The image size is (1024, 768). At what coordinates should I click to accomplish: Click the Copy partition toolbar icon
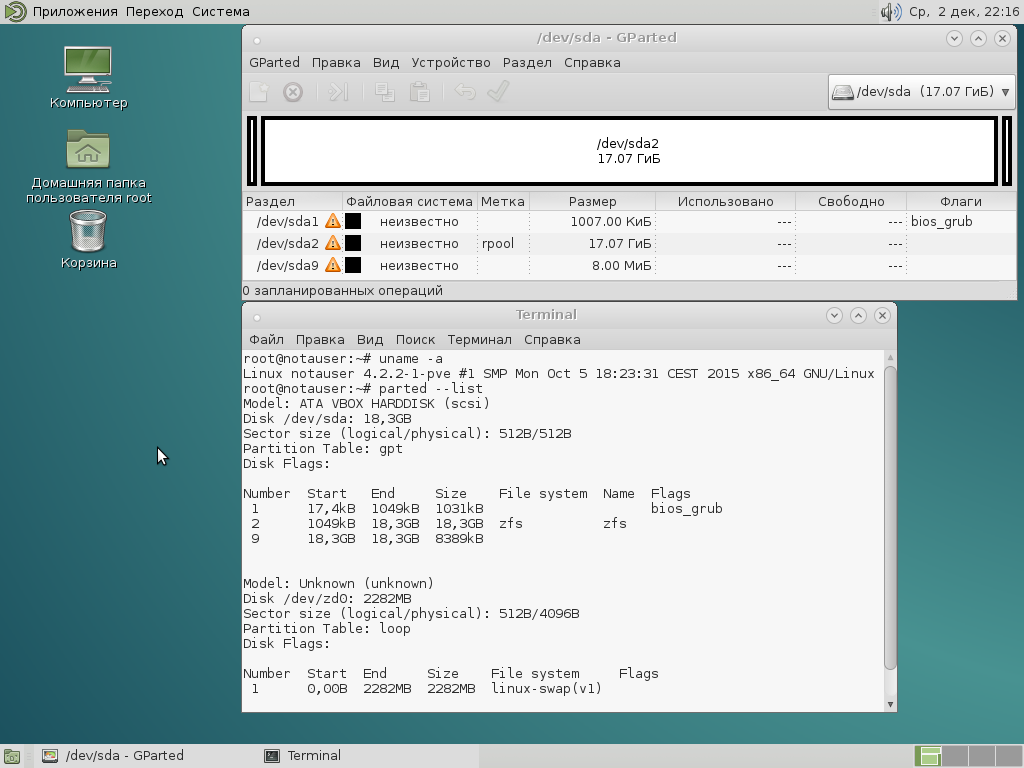pos(384,92)
